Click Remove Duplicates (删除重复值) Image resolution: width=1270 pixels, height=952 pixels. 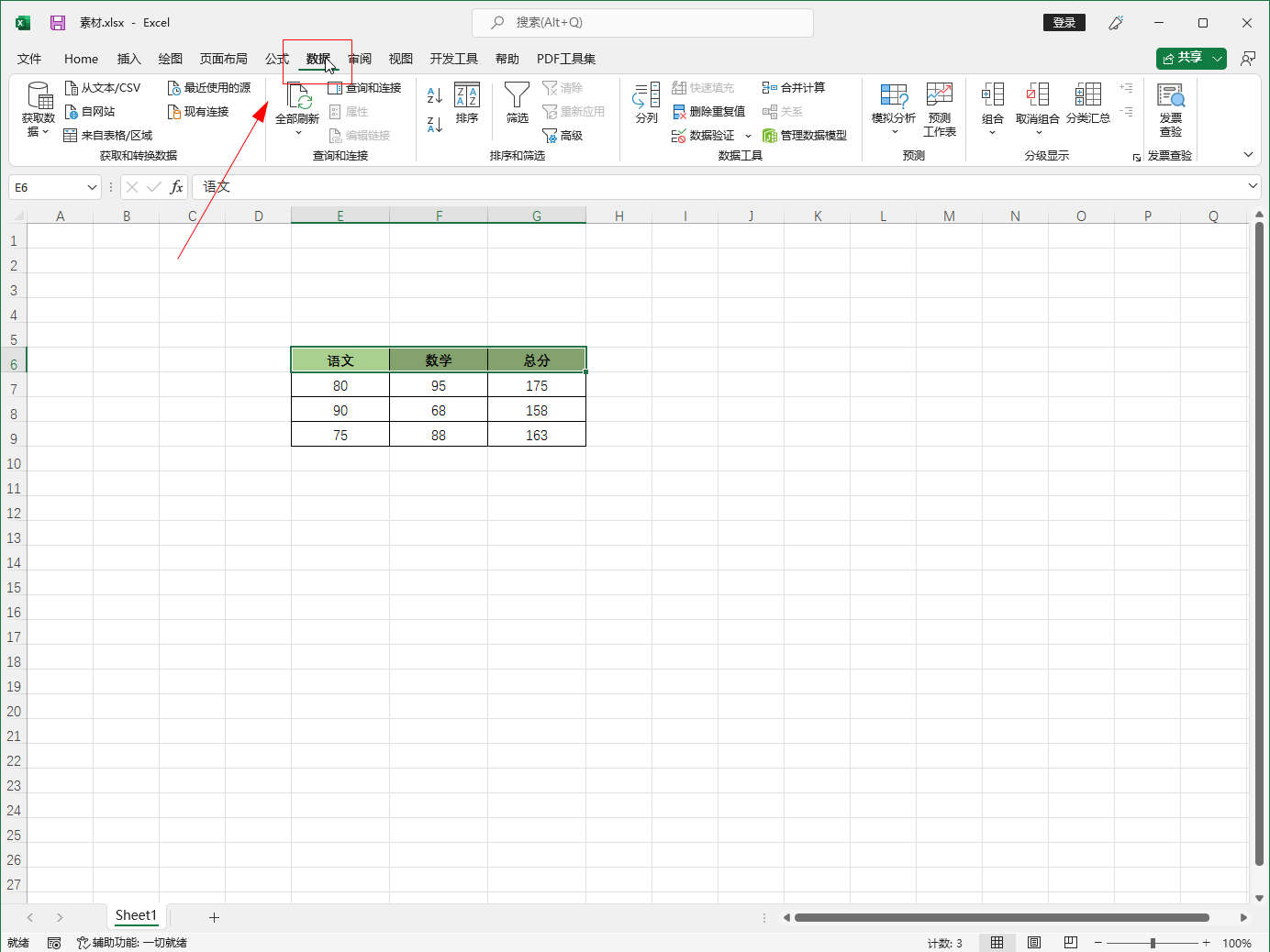click(x=708, y=112)
